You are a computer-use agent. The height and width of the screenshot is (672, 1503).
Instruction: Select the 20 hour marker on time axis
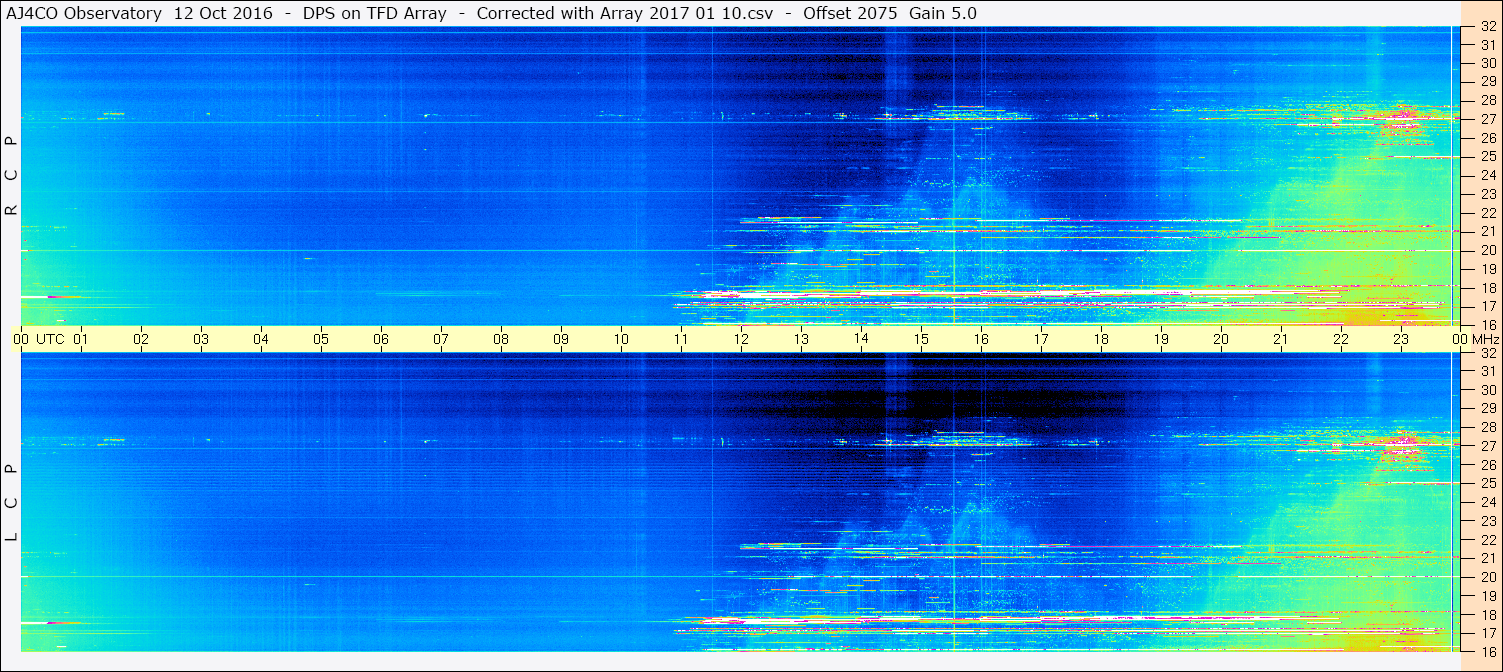[x=1221, y=339]
